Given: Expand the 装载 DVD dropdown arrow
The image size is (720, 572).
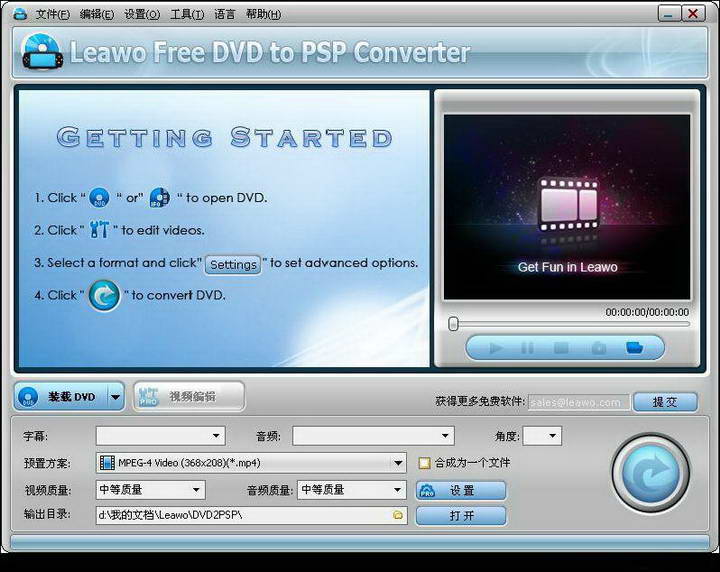Looking at the screenshot, I should point(116,397).
